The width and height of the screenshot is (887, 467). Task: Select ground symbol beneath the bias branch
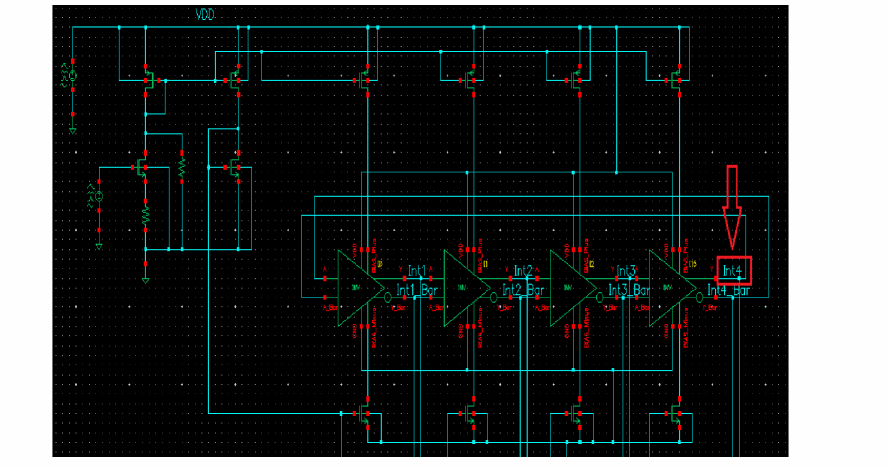tap(145, 280)
